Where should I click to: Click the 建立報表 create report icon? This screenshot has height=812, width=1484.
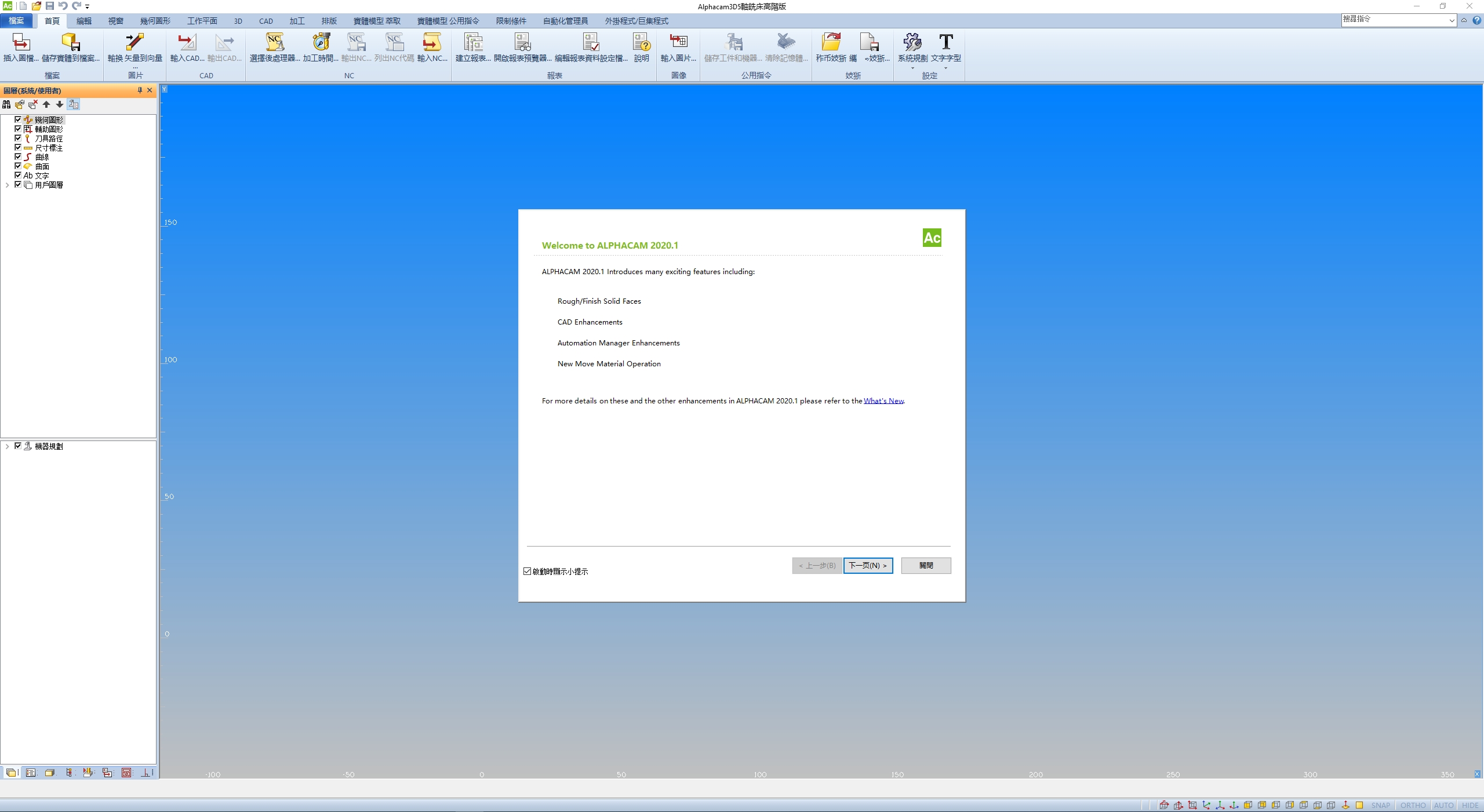tap(473, 43)
